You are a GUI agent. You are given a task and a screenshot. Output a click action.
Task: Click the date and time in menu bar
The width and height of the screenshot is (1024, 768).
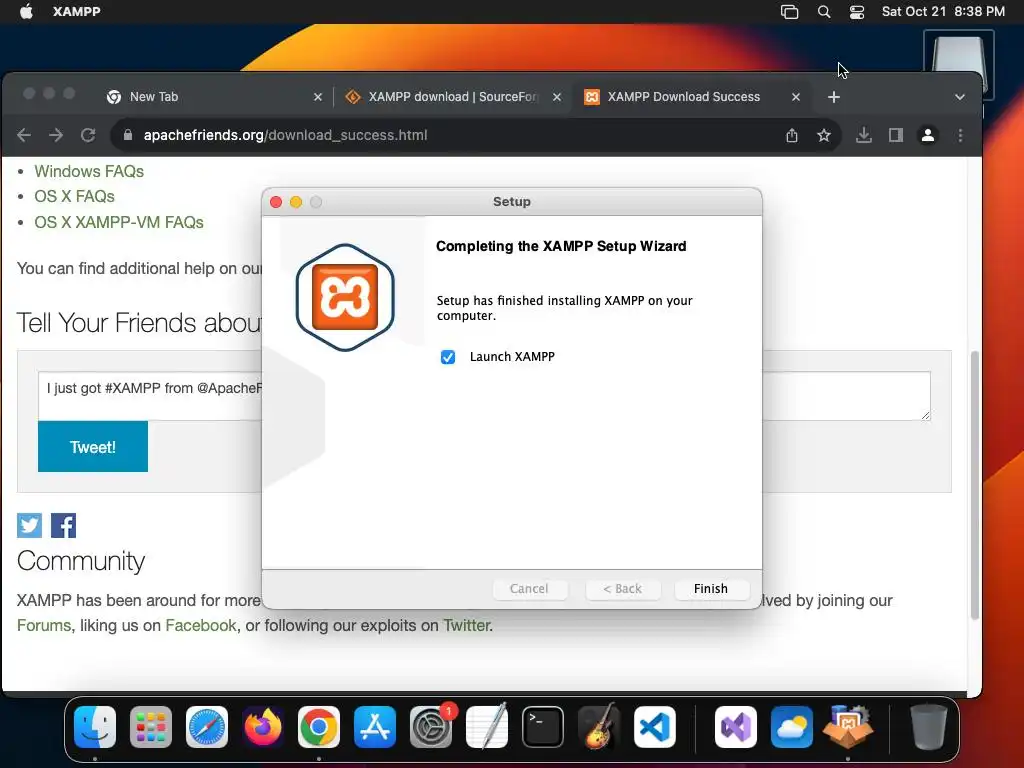(943, 11)
